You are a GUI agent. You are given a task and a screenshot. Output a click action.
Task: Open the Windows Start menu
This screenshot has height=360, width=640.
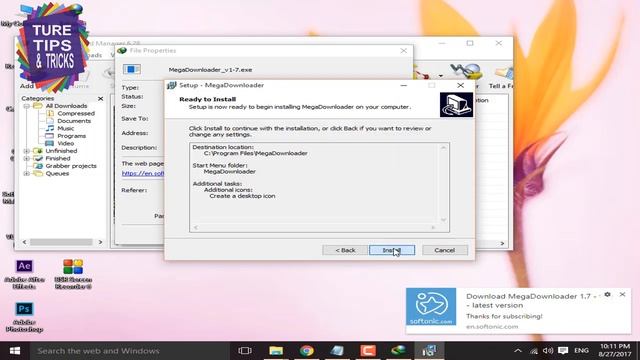pyautogui.click(x=15, y=351)
